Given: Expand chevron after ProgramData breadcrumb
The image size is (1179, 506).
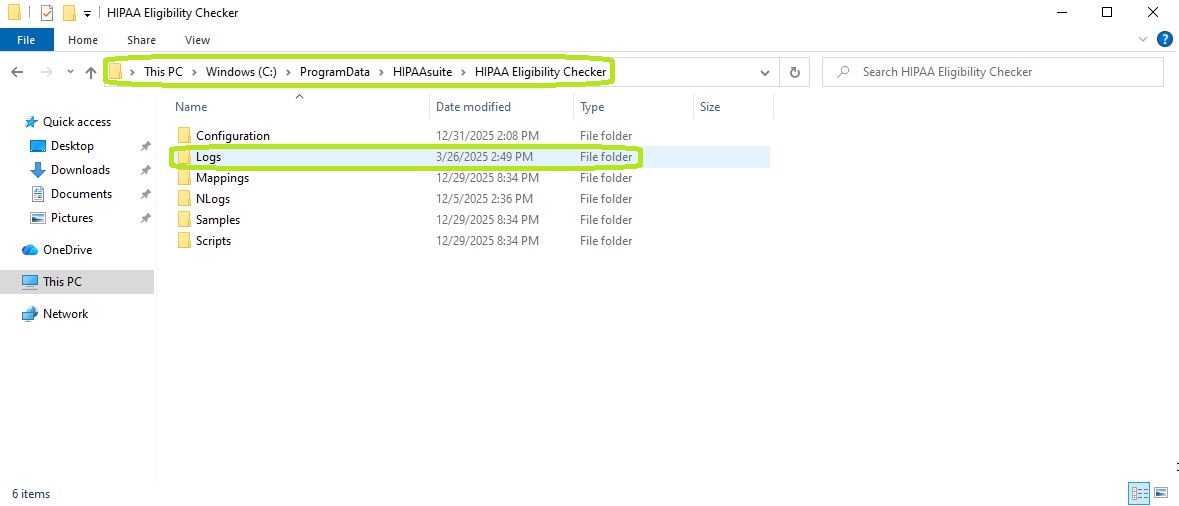Looking at the screenshot, I should (x=381, y=72).
